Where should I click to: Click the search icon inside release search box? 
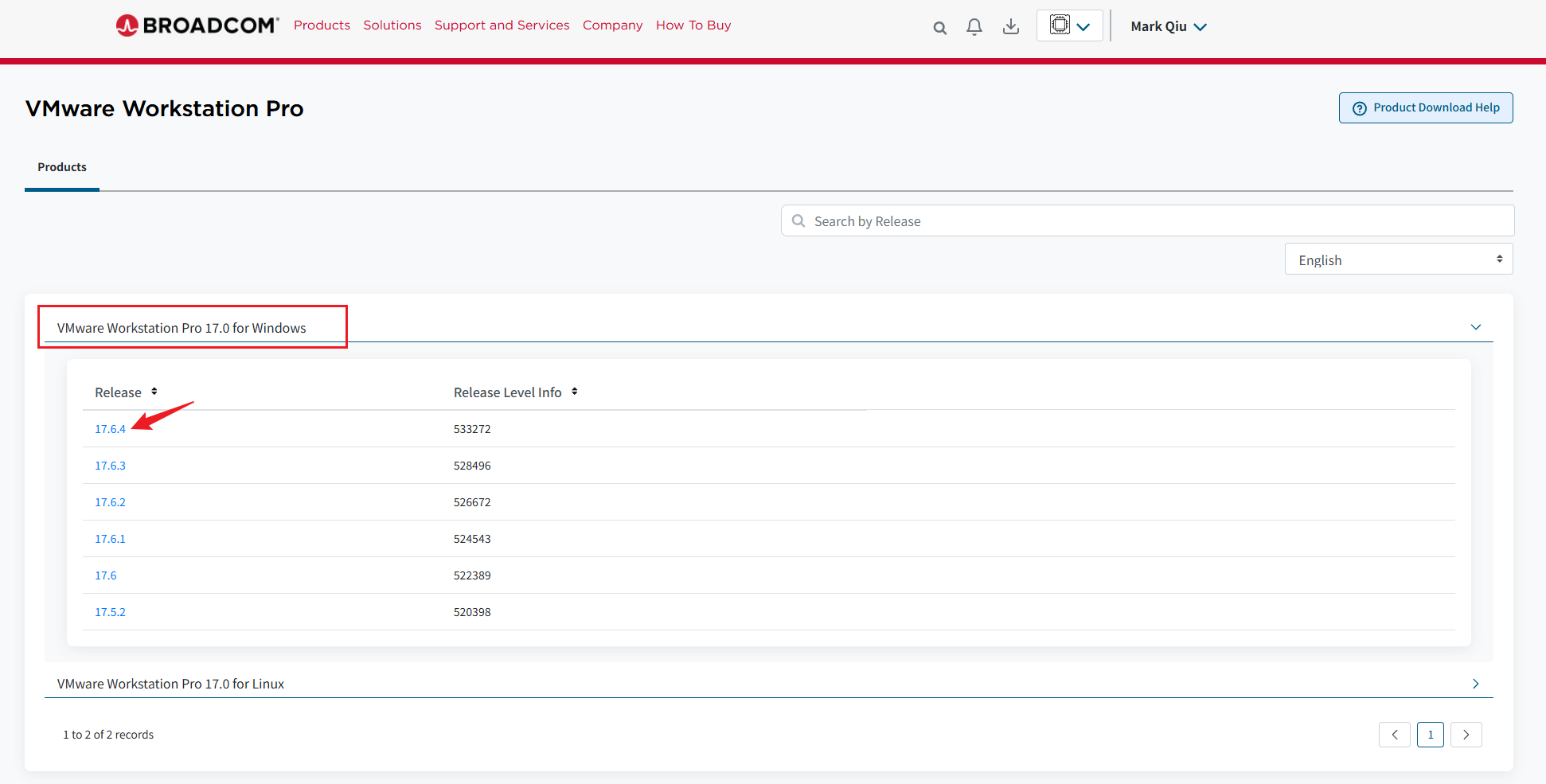pyautogui.click(x=798, y=220)
